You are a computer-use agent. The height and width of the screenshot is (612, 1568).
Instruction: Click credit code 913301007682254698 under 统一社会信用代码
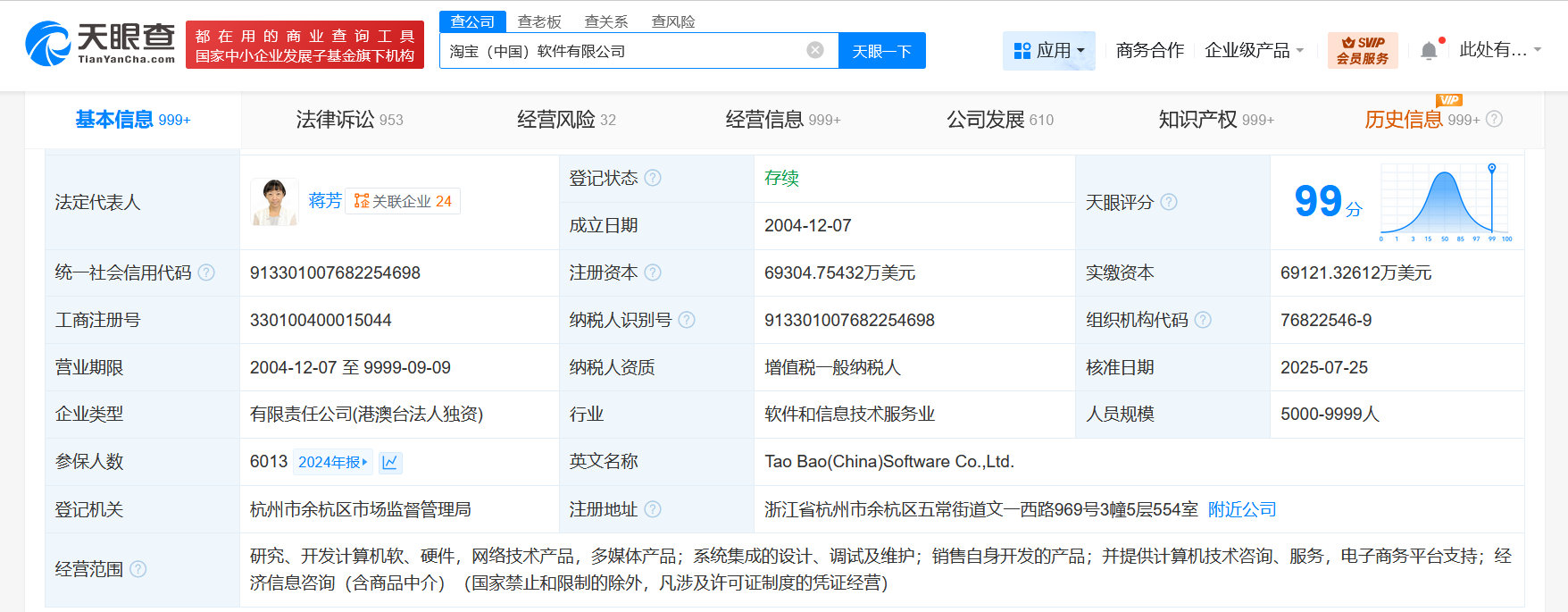coord(335,272)
